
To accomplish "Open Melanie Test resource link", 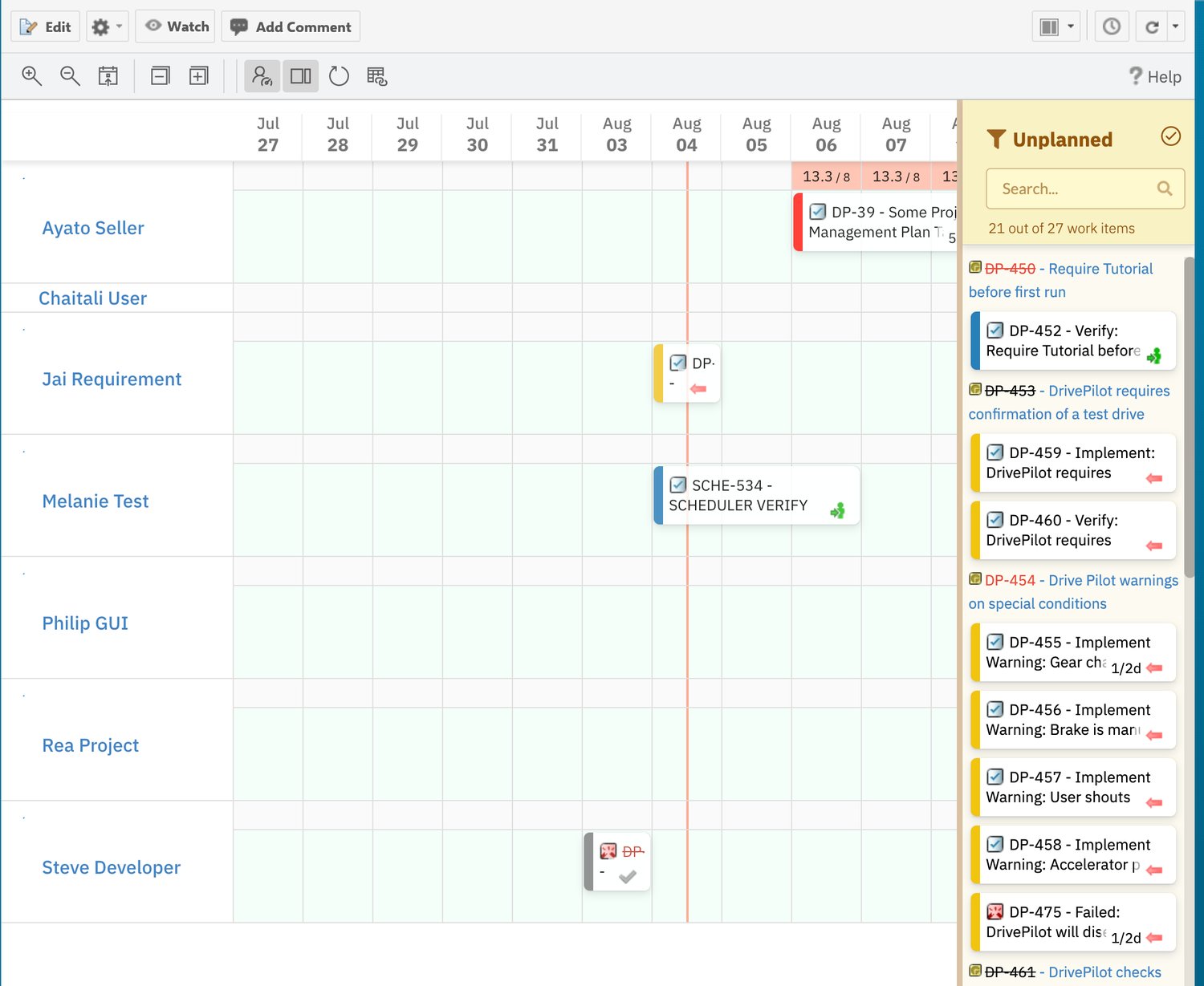I will click(96, 501).
